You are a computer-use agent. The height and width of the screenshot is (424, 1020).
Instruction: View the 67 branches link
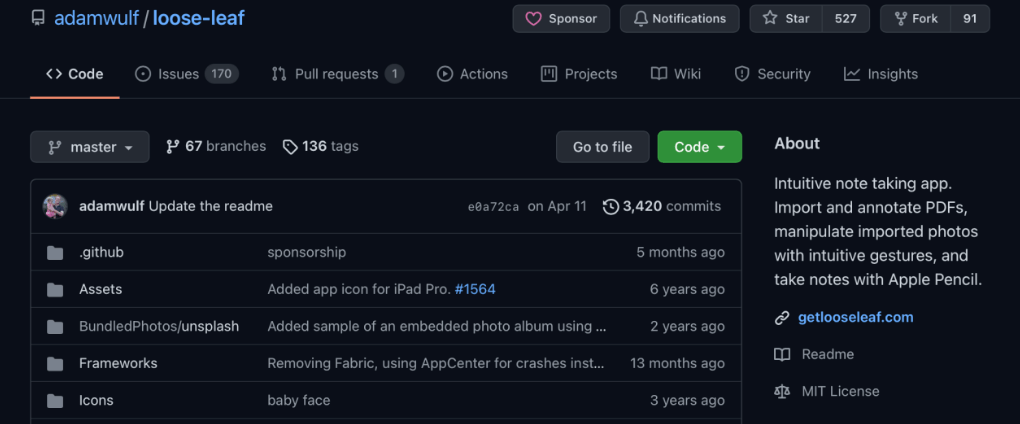tap(216, 146)
